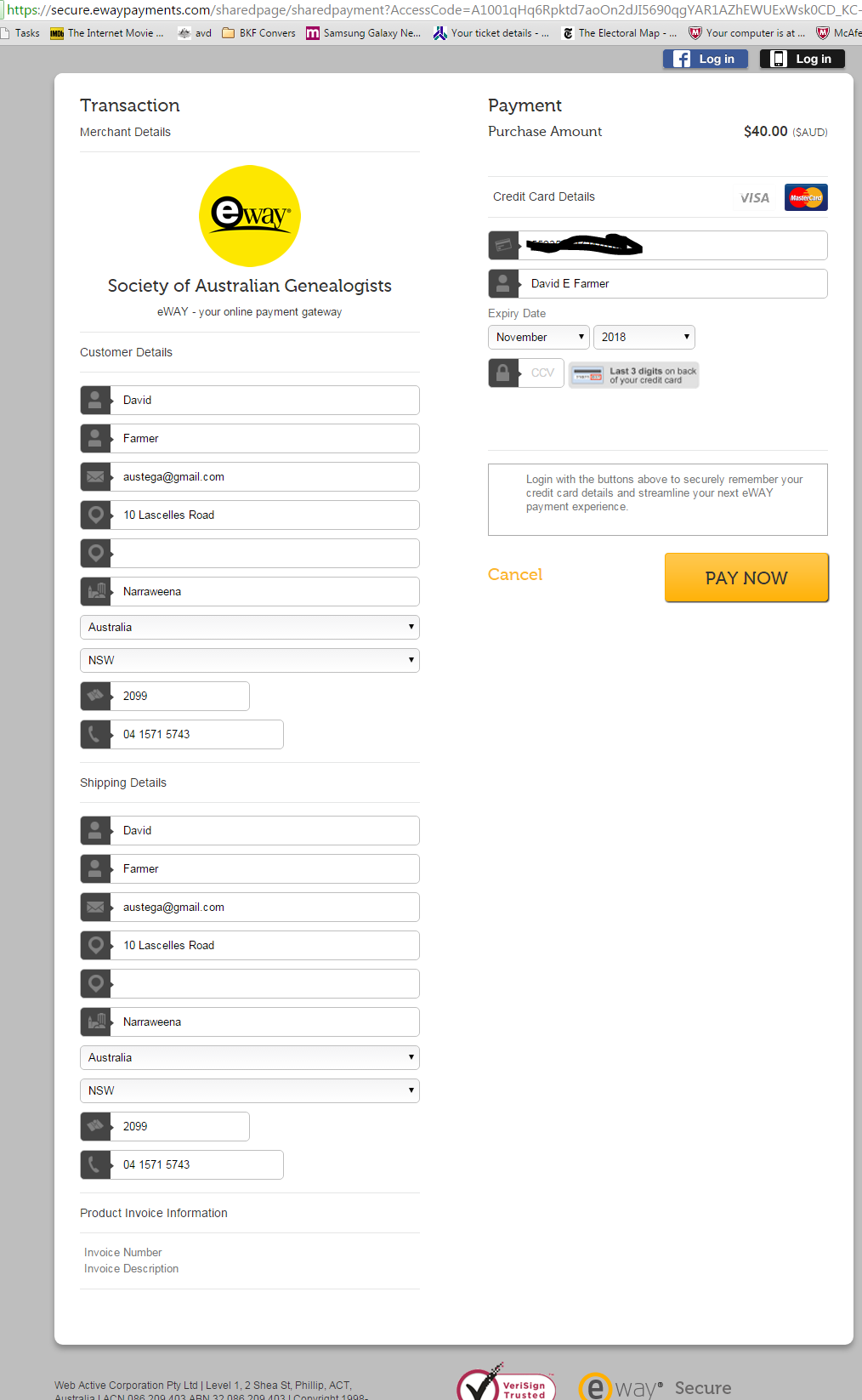This screenshot has height=1400, width=862.
Task: Click the Facebook Log in button
Action: 705,59
